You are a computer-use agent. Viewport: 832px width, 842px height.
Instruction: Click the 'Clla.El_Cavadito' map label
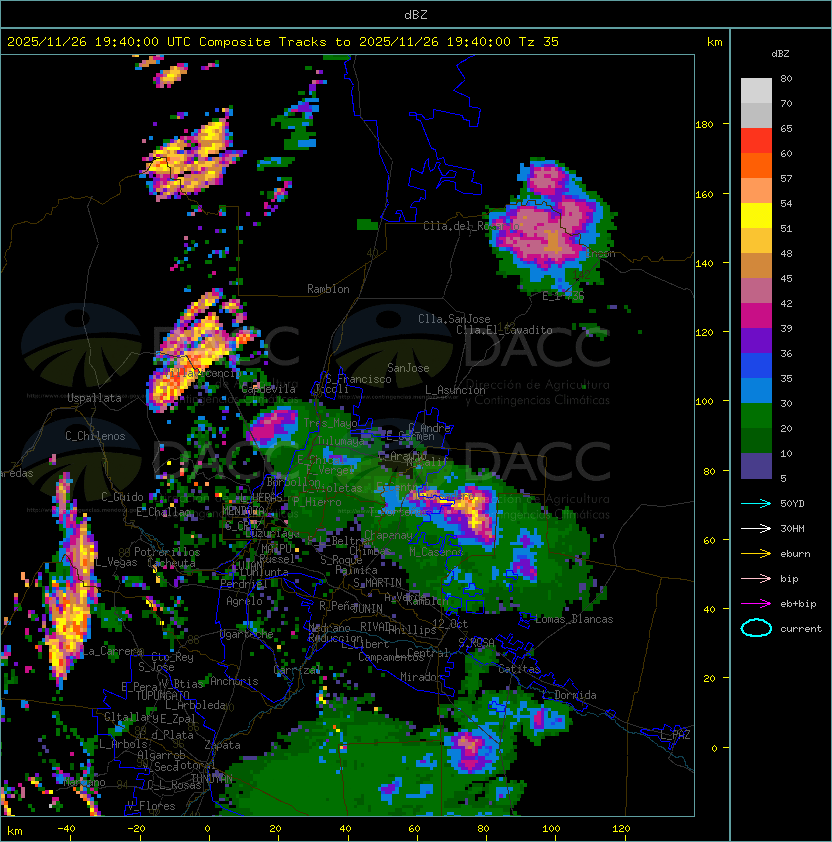pos(504,330)
